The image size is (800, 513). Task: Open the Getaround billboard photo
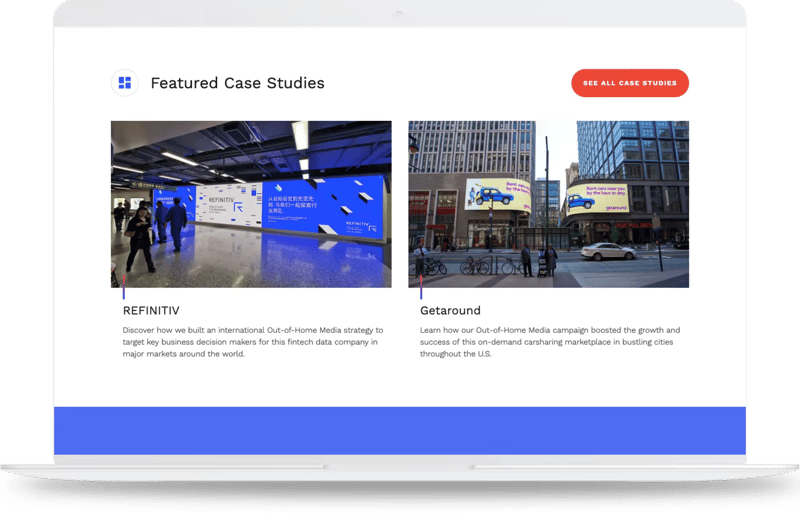pyautogui.click(x=548, y=204)
